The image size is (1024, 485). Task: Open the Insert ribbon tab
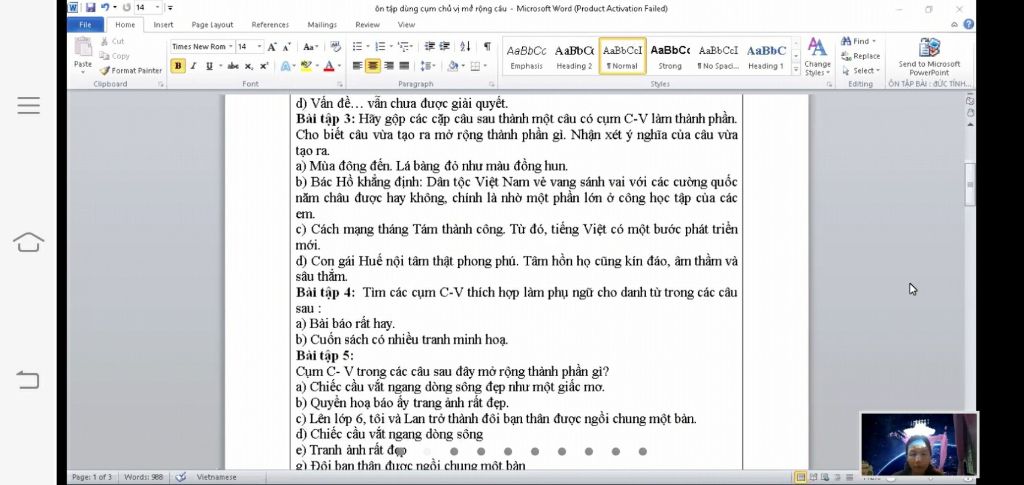point(163,25)
